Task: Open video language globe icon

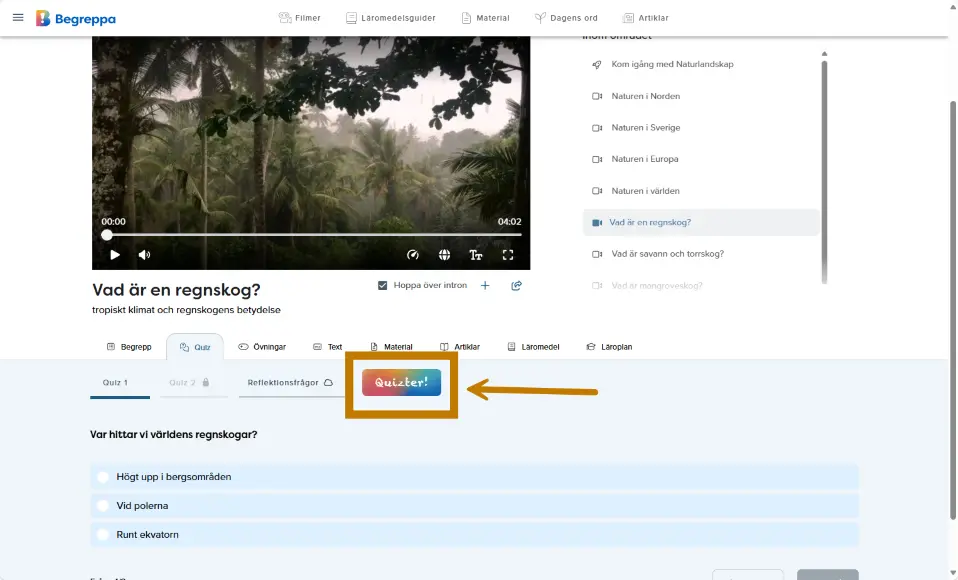Action: (444, 255)
